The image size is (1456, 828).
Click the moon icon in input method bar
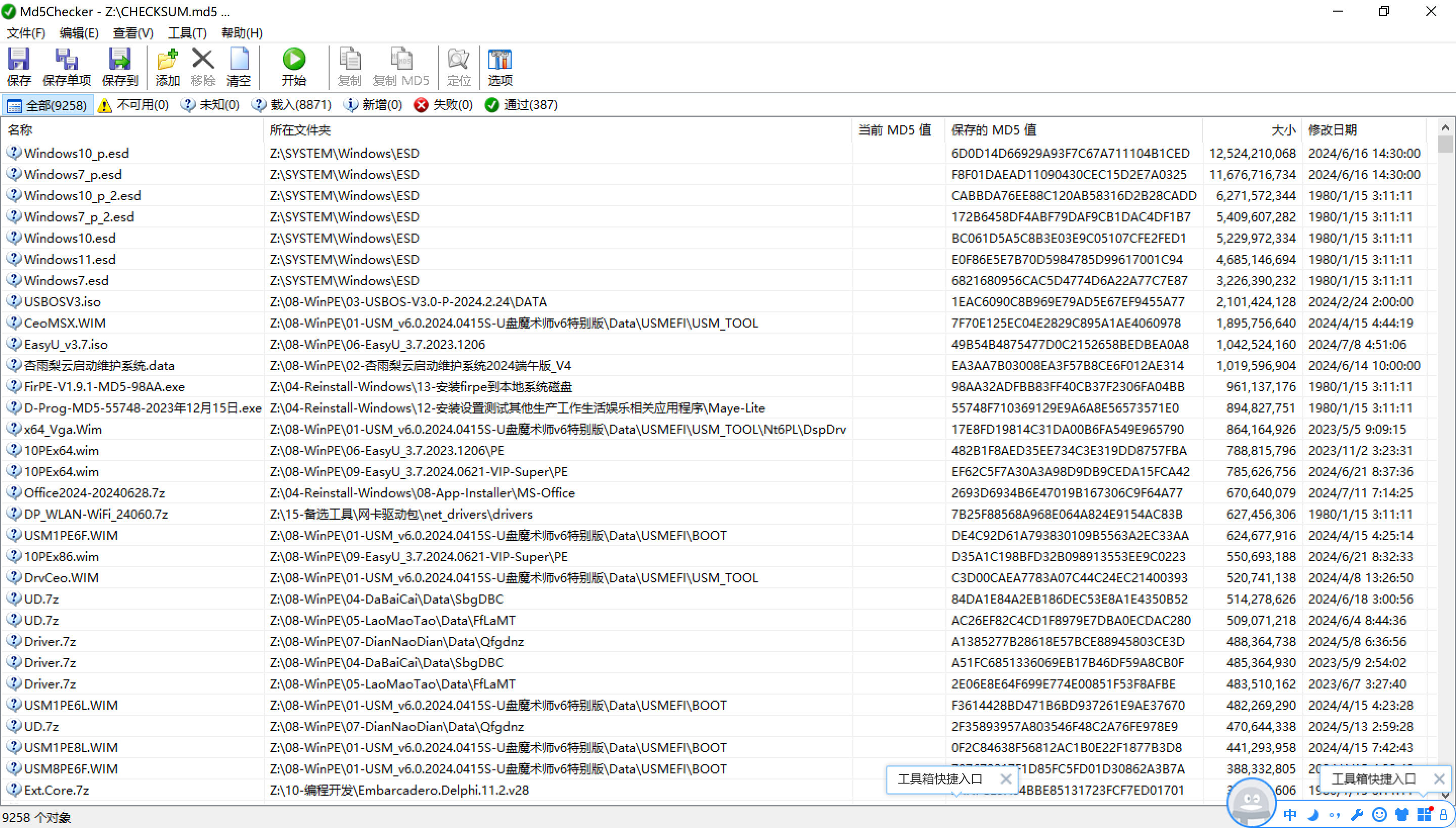tap(1312, 814)
